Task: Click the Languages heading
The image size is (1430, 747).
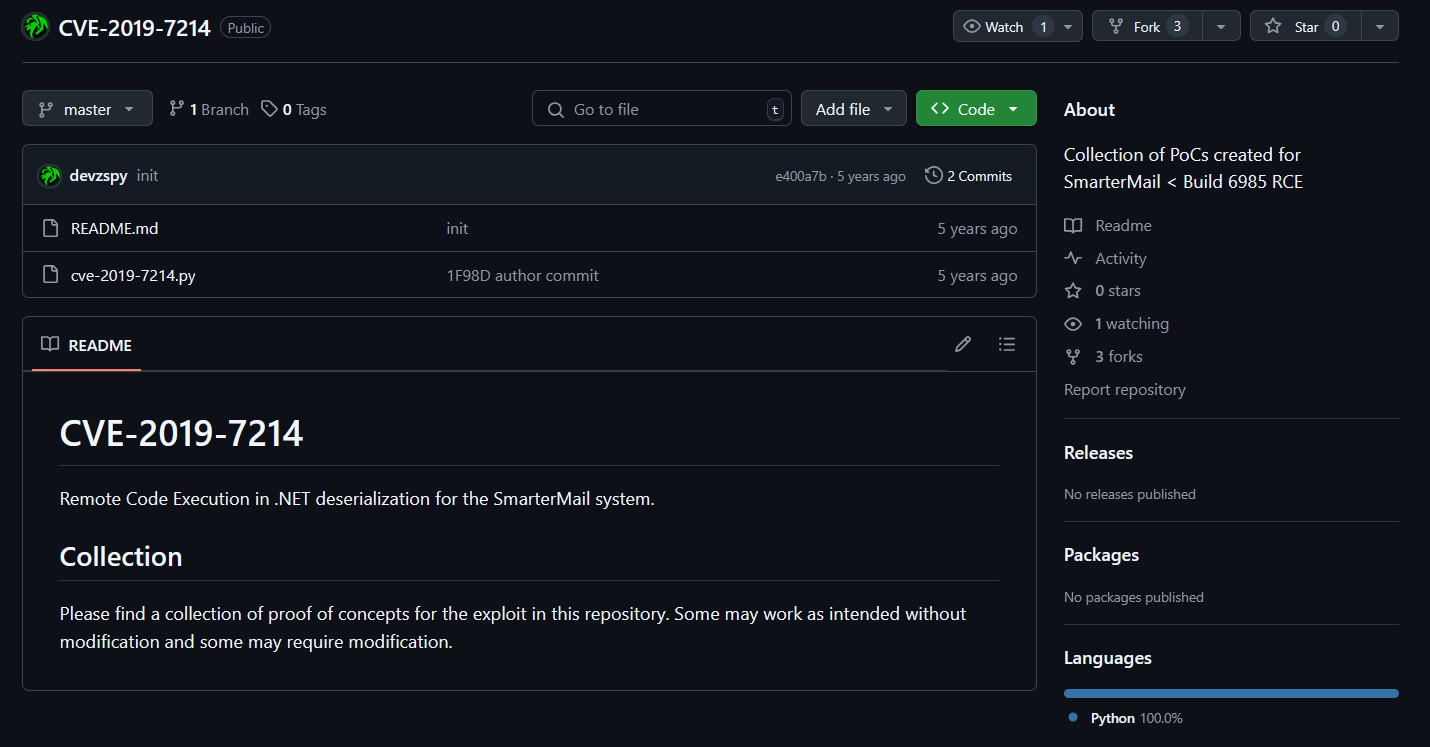Action: tap(1108, 657)
